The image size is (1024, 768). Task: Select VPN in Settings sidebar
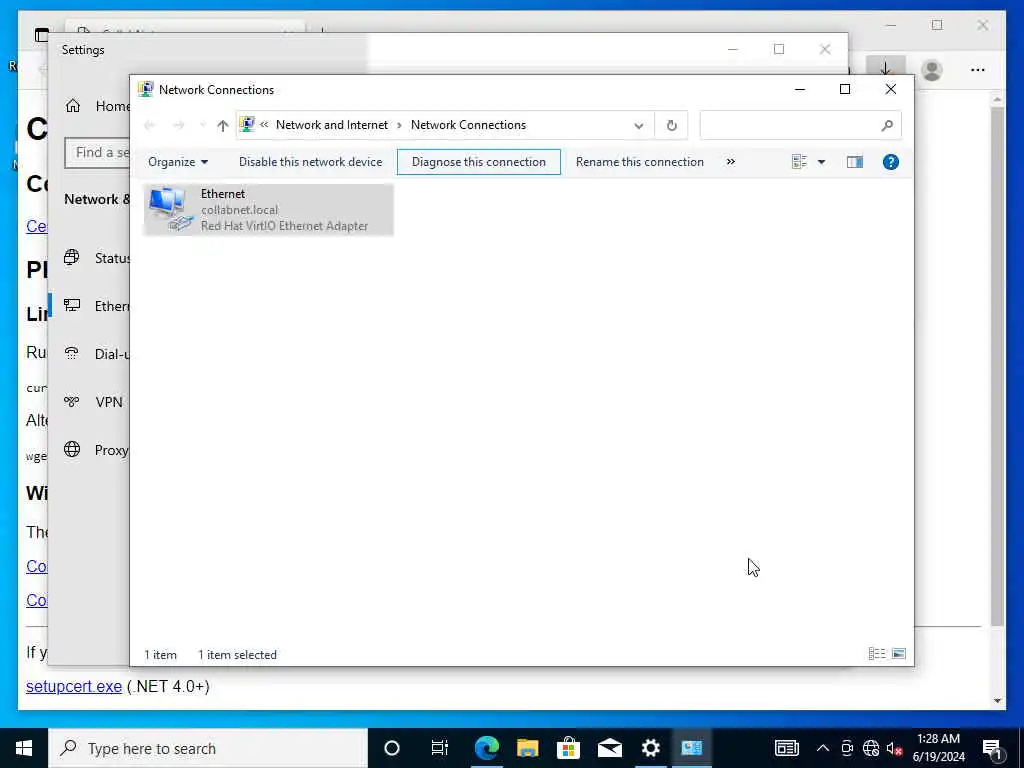[93, 402]
